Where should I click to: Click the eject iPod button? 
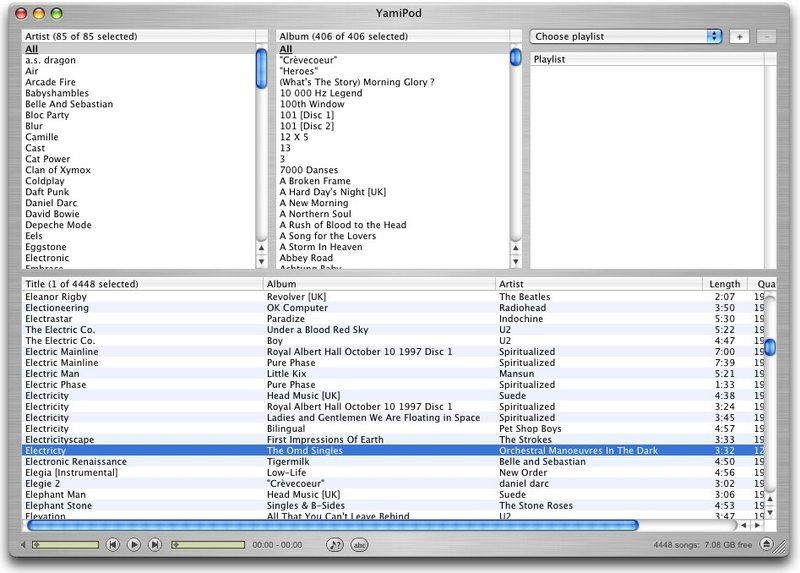coord(766,544)
